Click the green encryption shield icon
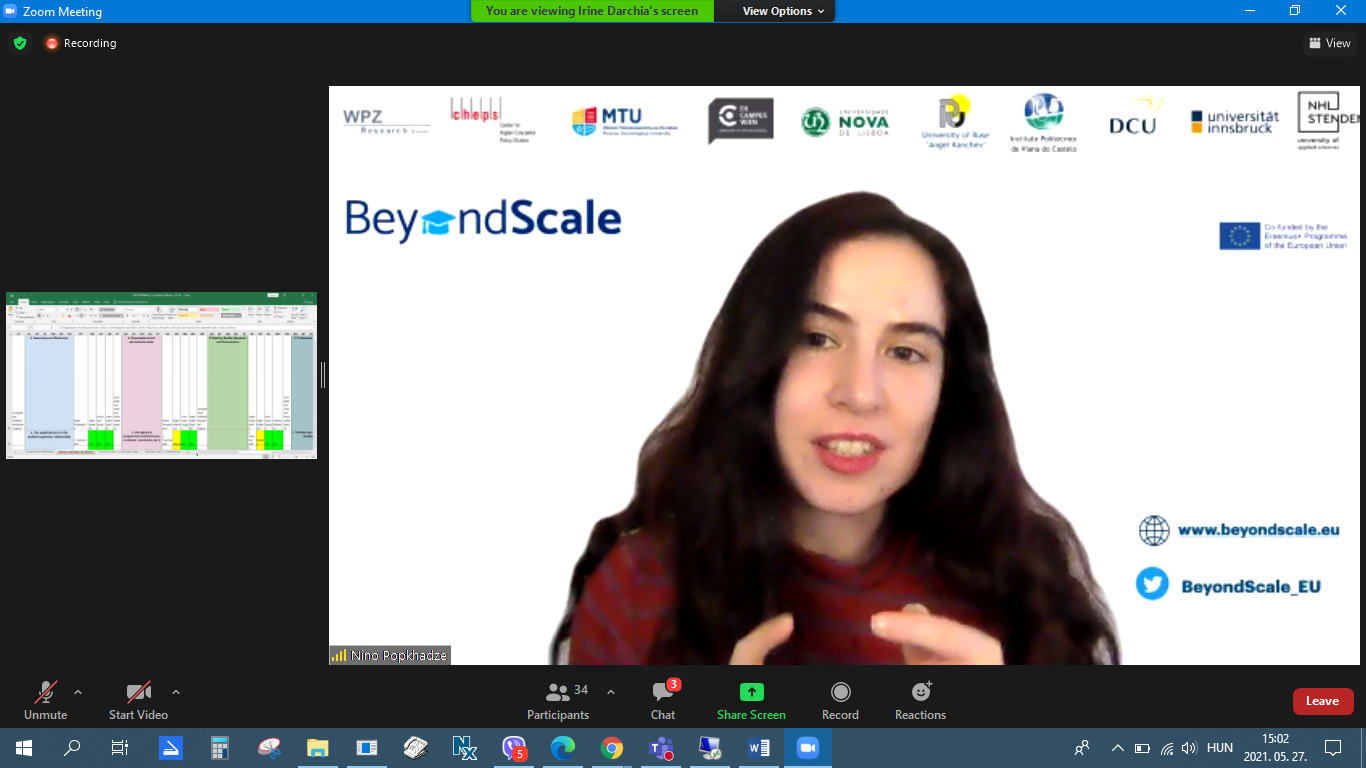The image size is (1366, 768). tap(20, 43)
